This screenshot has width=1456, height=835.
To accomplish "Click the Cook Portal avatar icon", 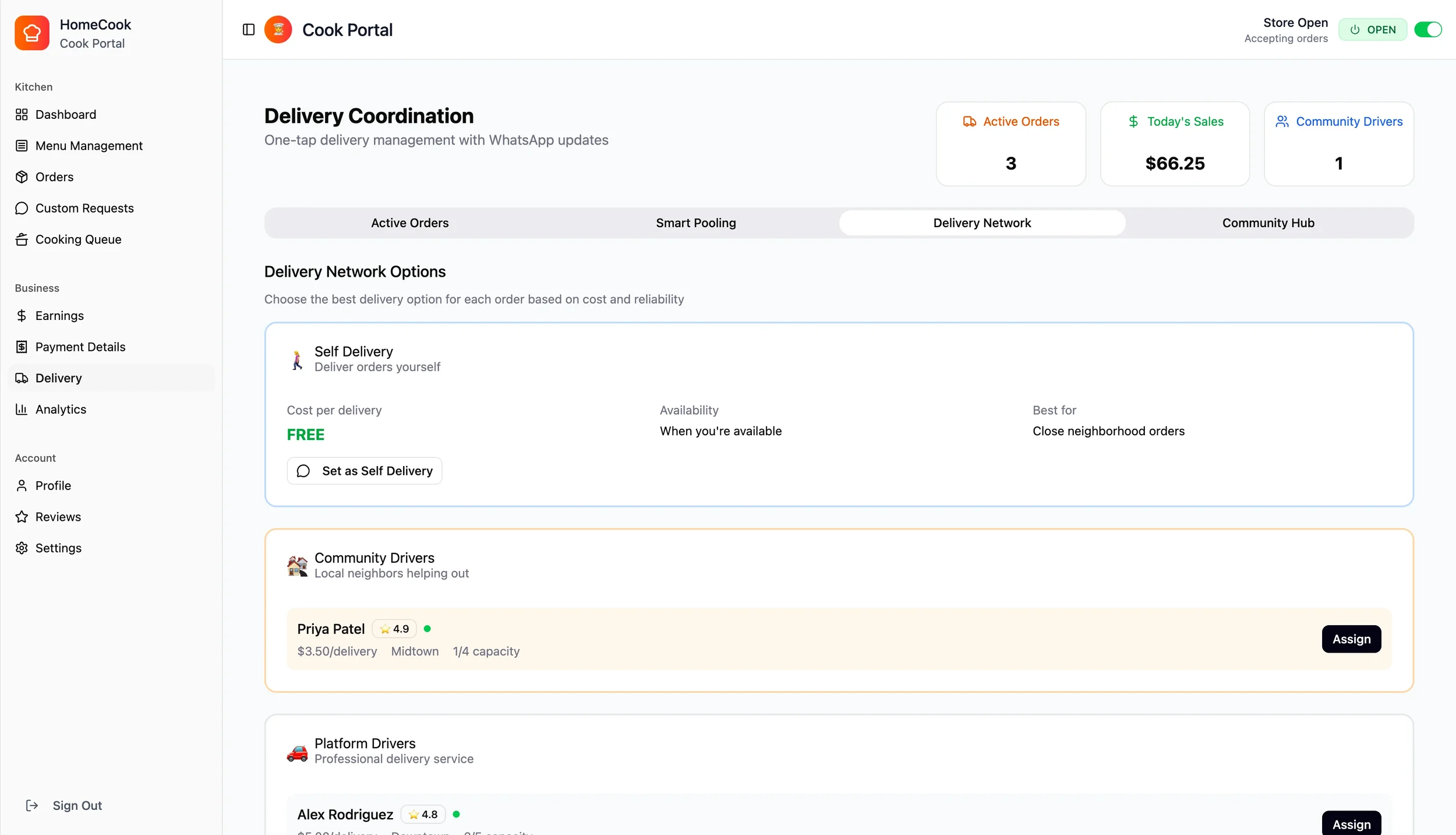I will coord(278,30).
